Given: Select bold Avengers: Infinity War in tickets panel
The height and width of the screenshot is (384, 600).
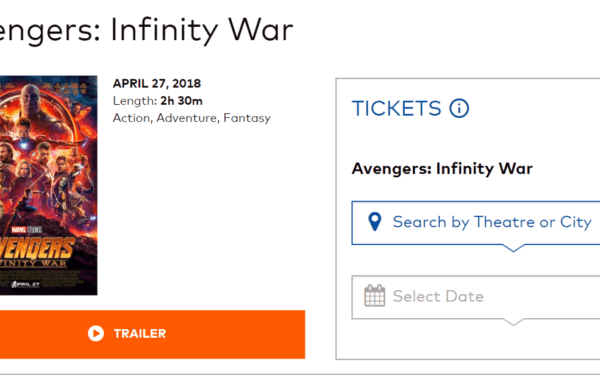Looking at the screenshot, I should click(x=442, y=169).
